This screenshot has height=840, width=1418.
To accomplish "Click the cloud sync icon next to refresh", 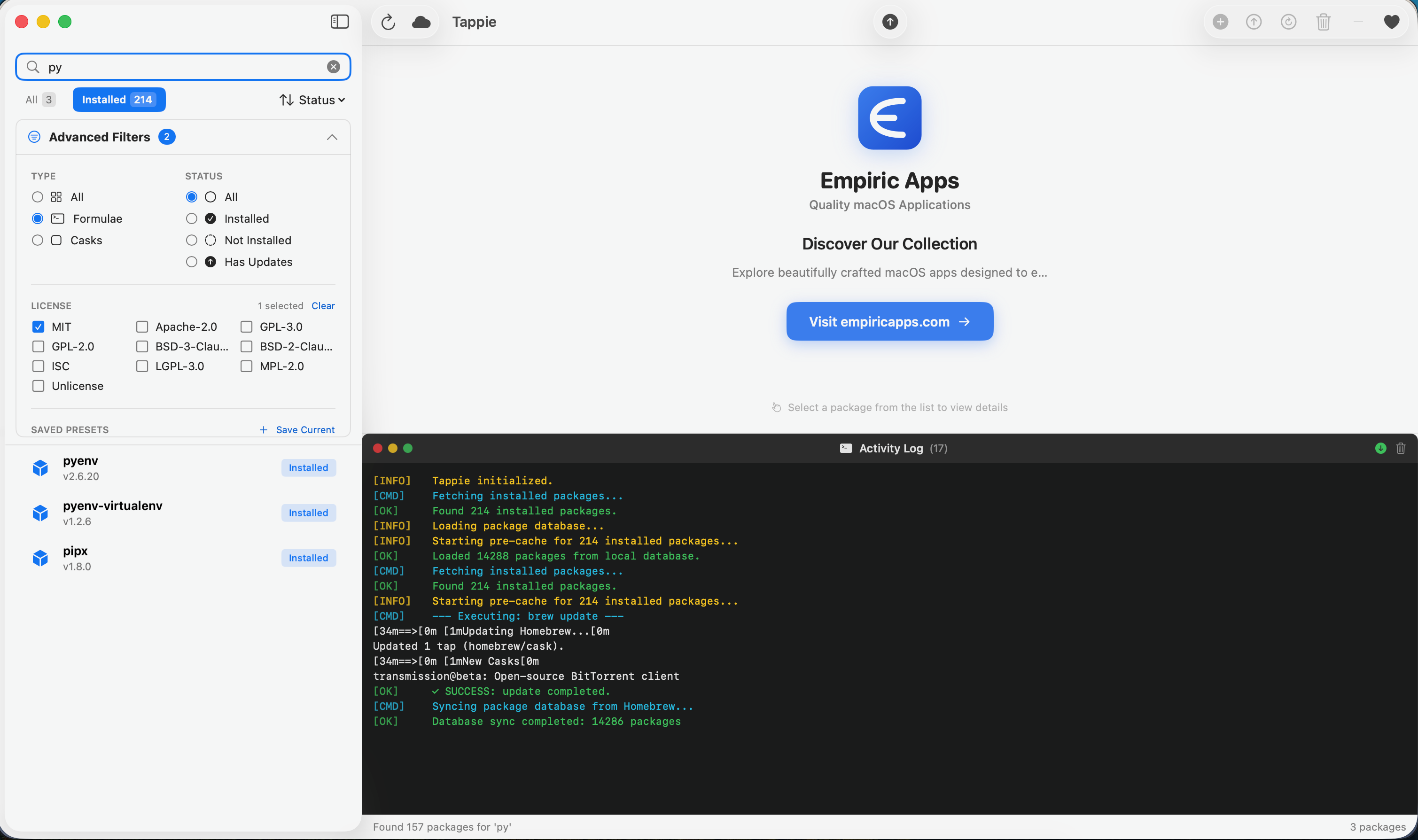I will click(x=421, y=22).
